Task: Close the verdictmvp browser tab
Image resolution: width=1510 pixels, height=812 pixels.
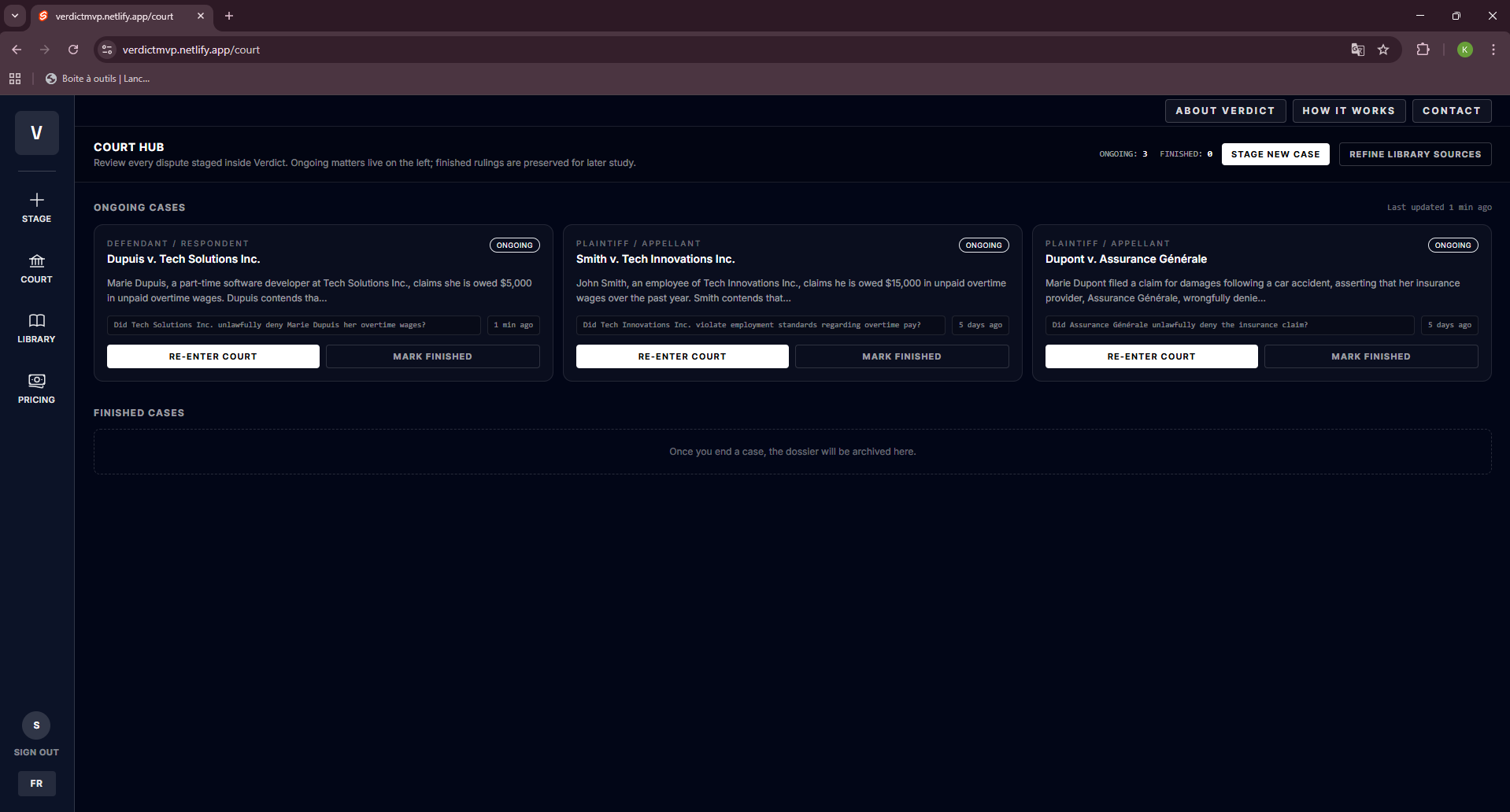Action: (x=201, y=16)
